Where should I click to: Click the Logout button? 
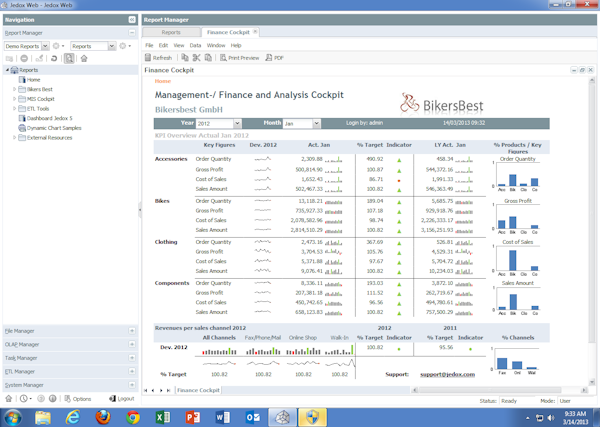121,399
